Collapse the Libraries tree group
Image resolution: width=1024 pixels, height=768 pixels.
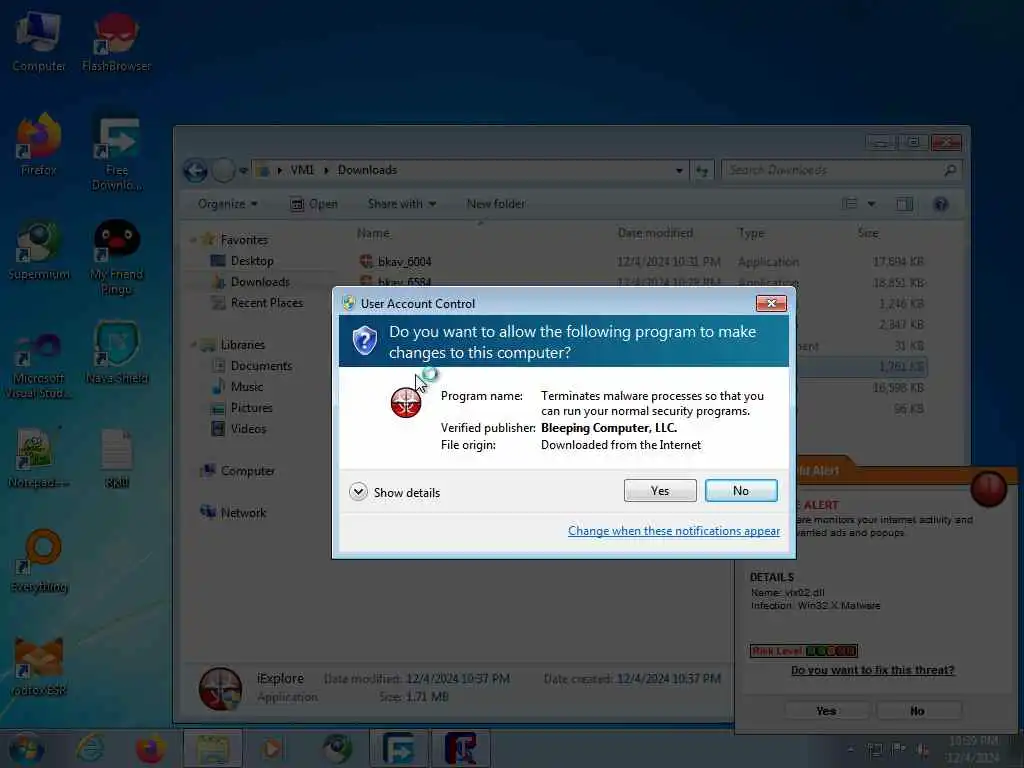193,345
